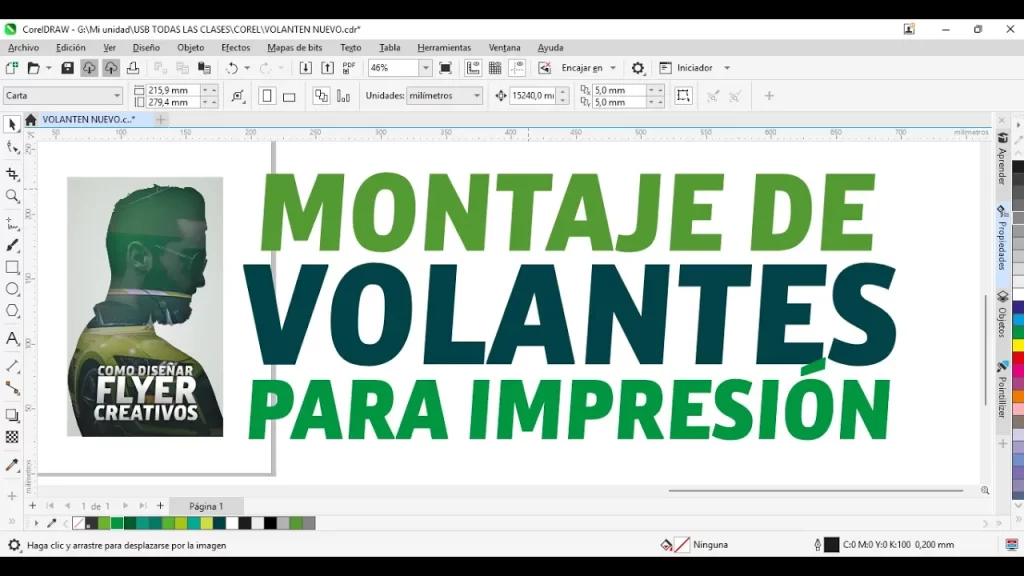1024x576 pixels.
Task: Click the Publish to PDF icon
Action: [349, 68]
